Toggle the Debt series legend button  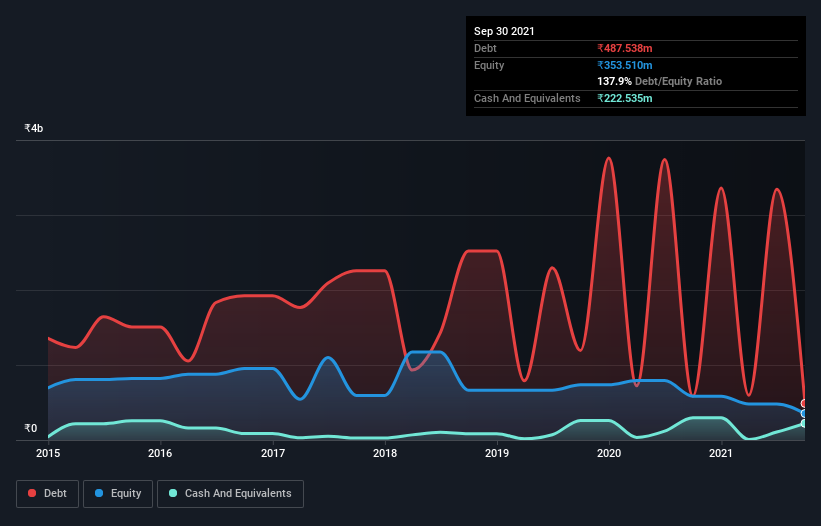pos(48,494)
